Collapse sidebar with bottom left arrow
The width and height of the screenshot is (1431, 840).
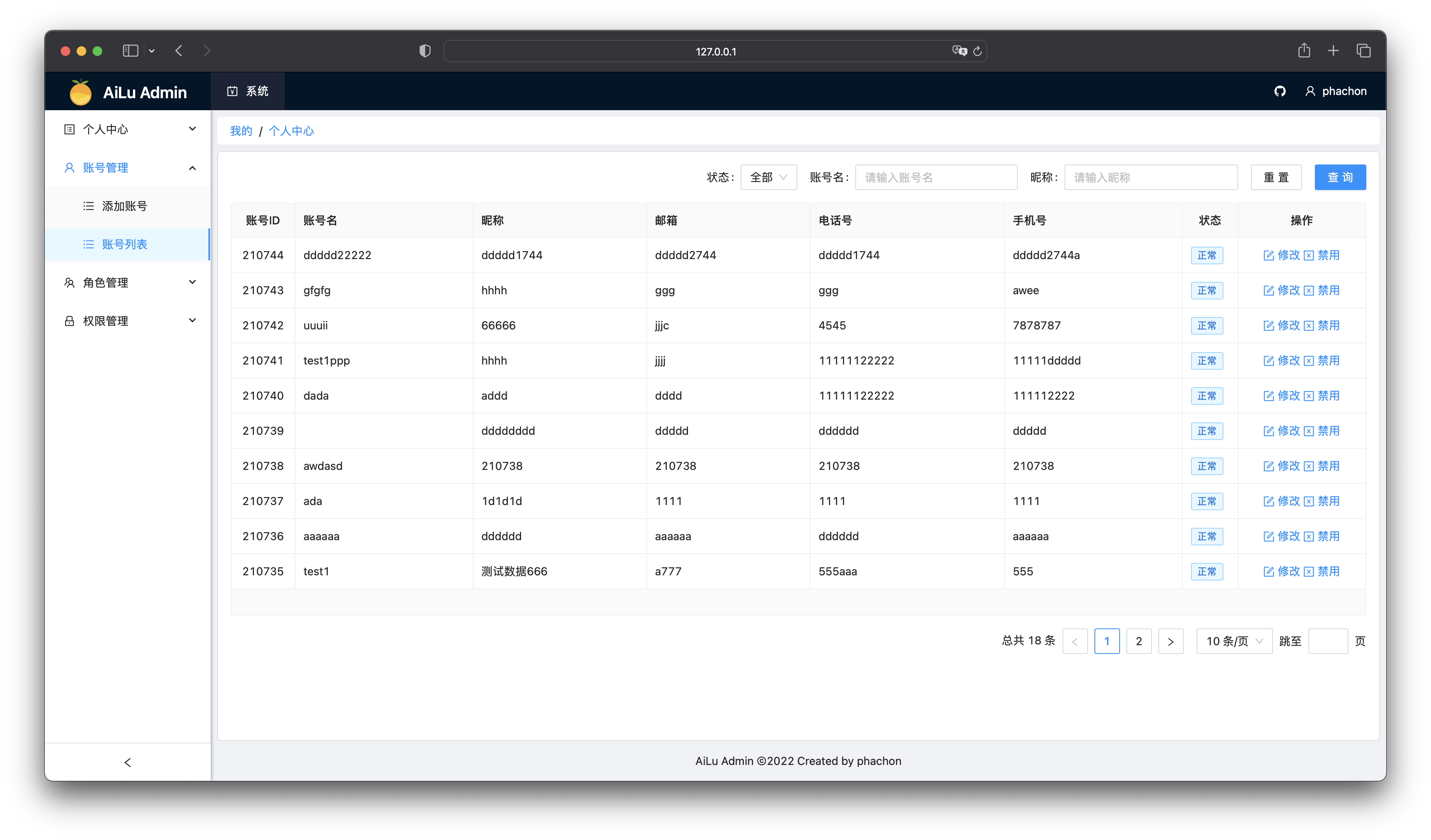point(127,762)
